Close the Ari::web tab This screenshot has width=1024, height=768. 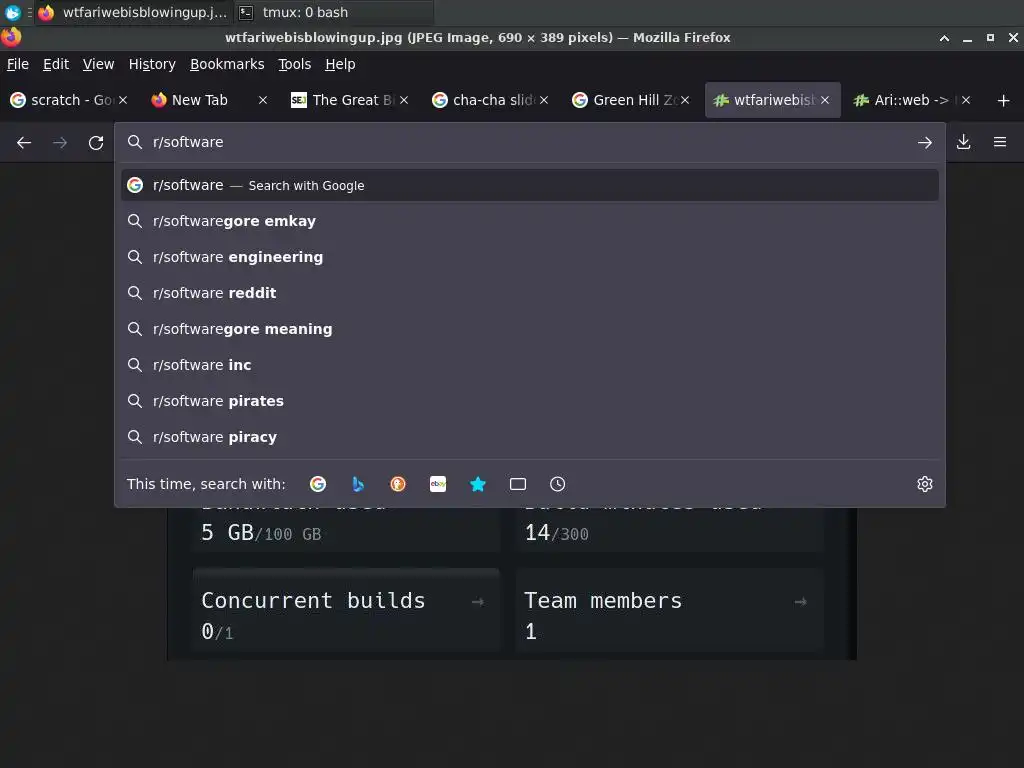click(966, 100)
